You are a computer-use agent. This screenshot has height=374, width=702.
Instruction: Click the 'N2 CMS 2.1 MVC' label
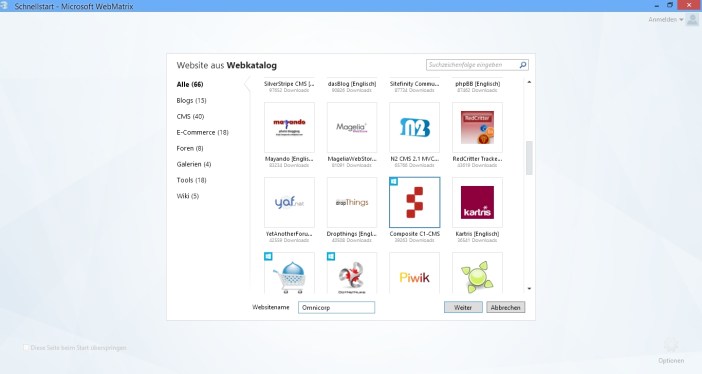click(415, 159)
